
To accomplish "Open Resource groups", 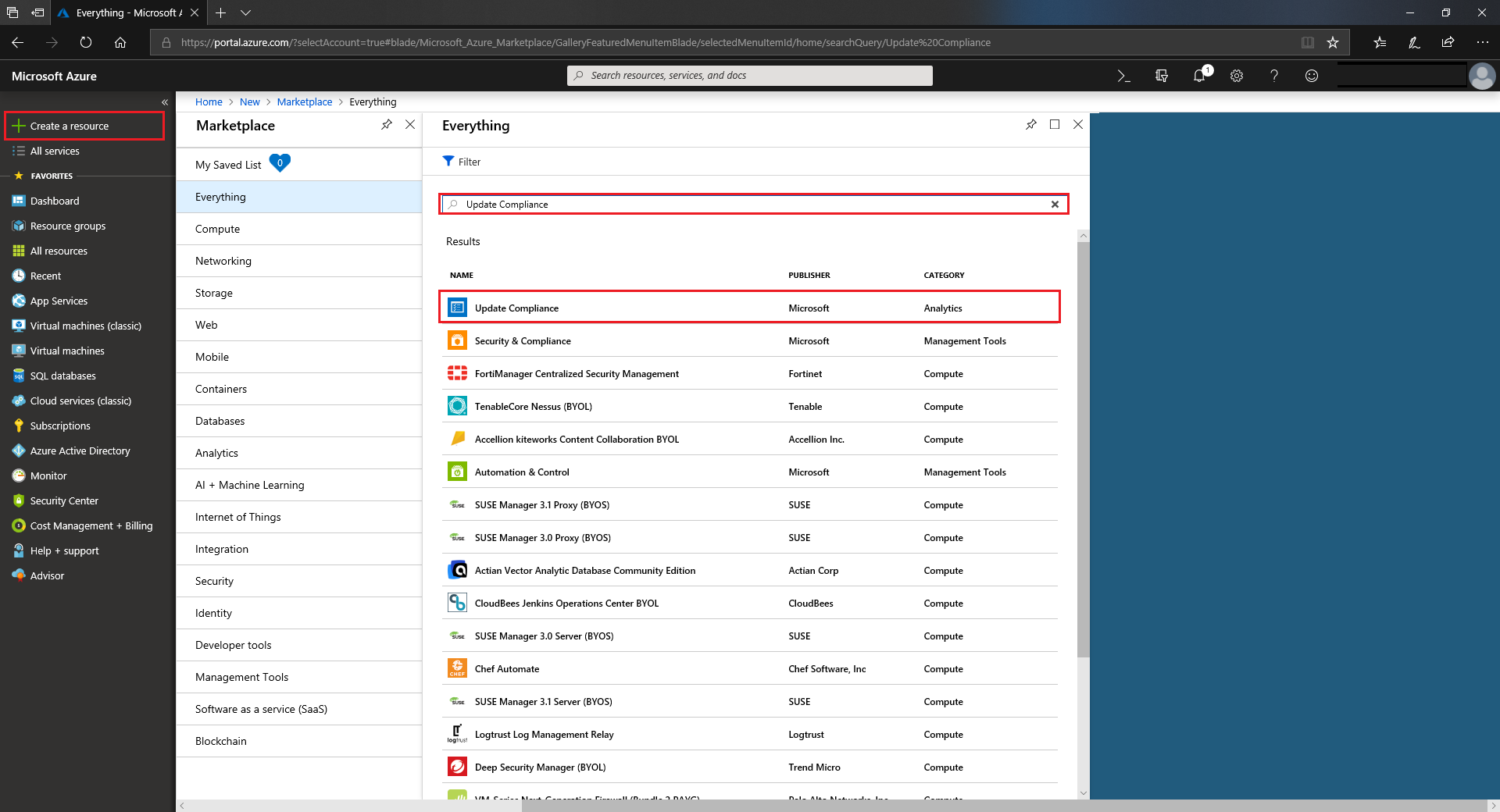I will 68,226.
